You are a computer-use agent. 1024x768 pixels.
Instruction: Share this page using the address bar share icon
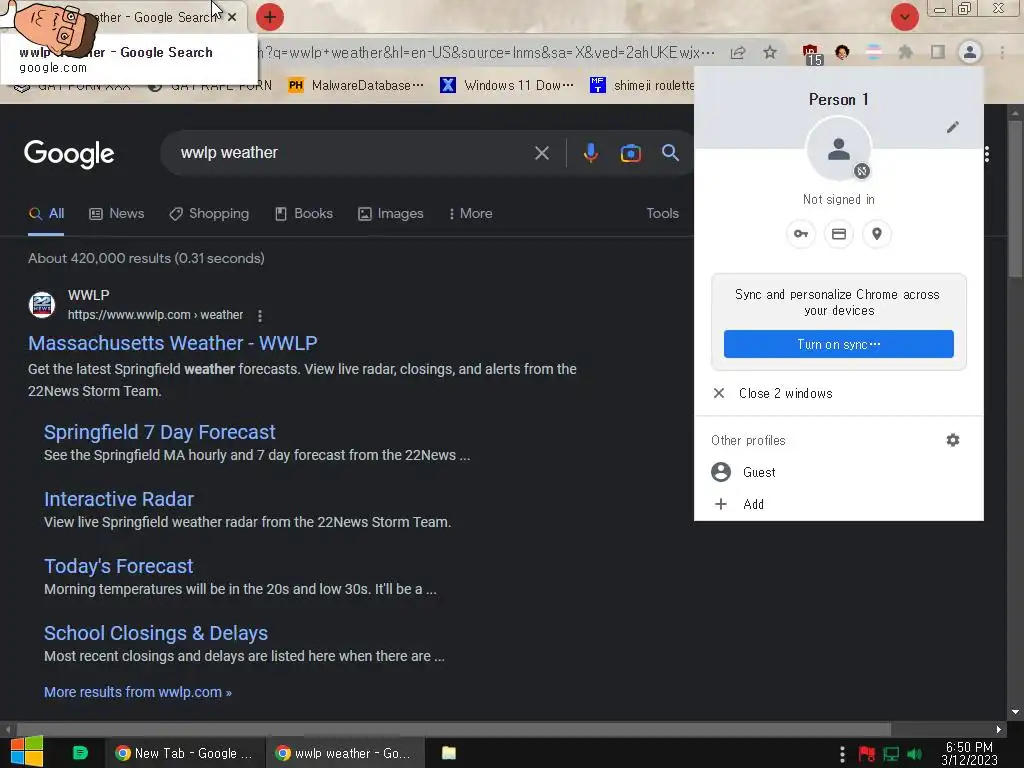point(738,53)
